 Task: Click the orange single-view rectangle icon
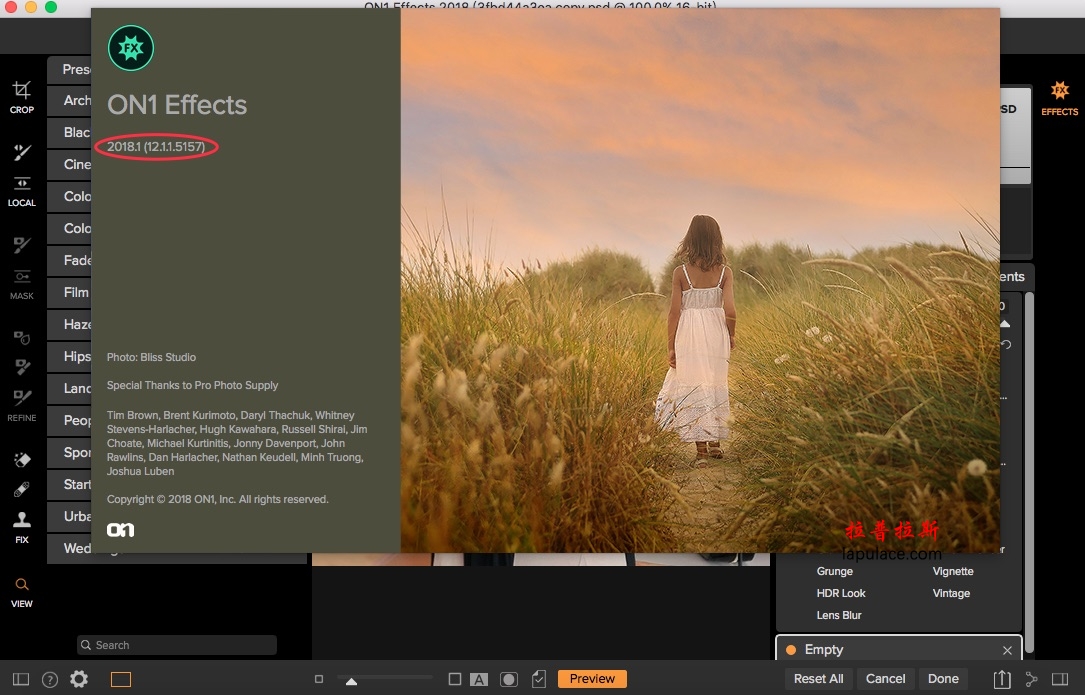point(120,679)
